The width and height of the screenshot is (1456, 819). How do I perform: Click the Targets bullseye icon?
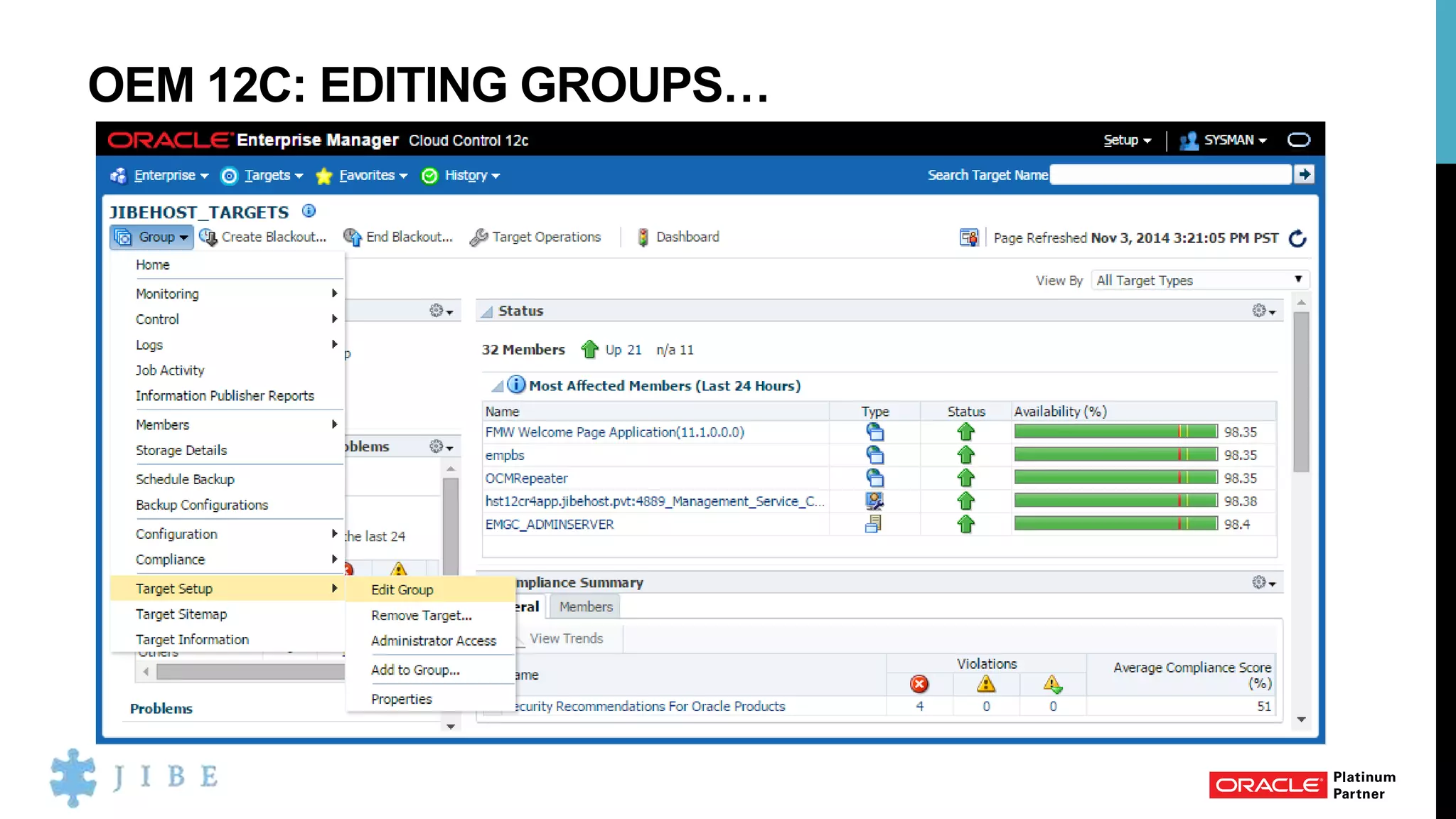[x=229, y=176]
